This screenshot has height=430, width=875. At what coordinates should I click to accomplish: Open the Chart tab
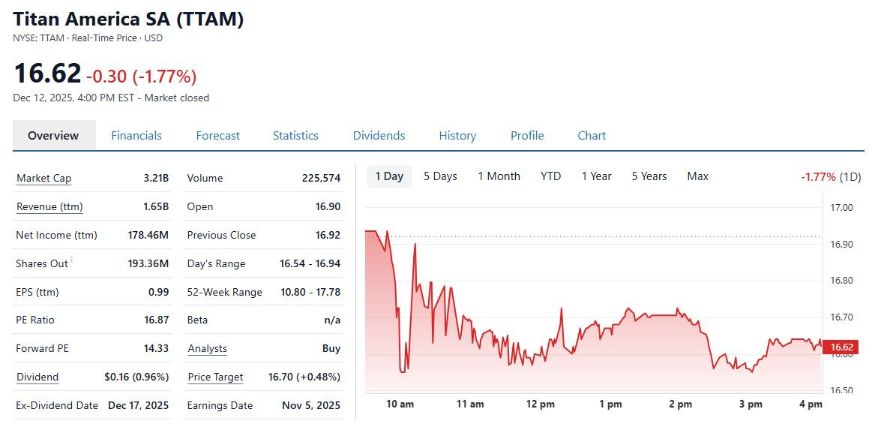(591, 136)
